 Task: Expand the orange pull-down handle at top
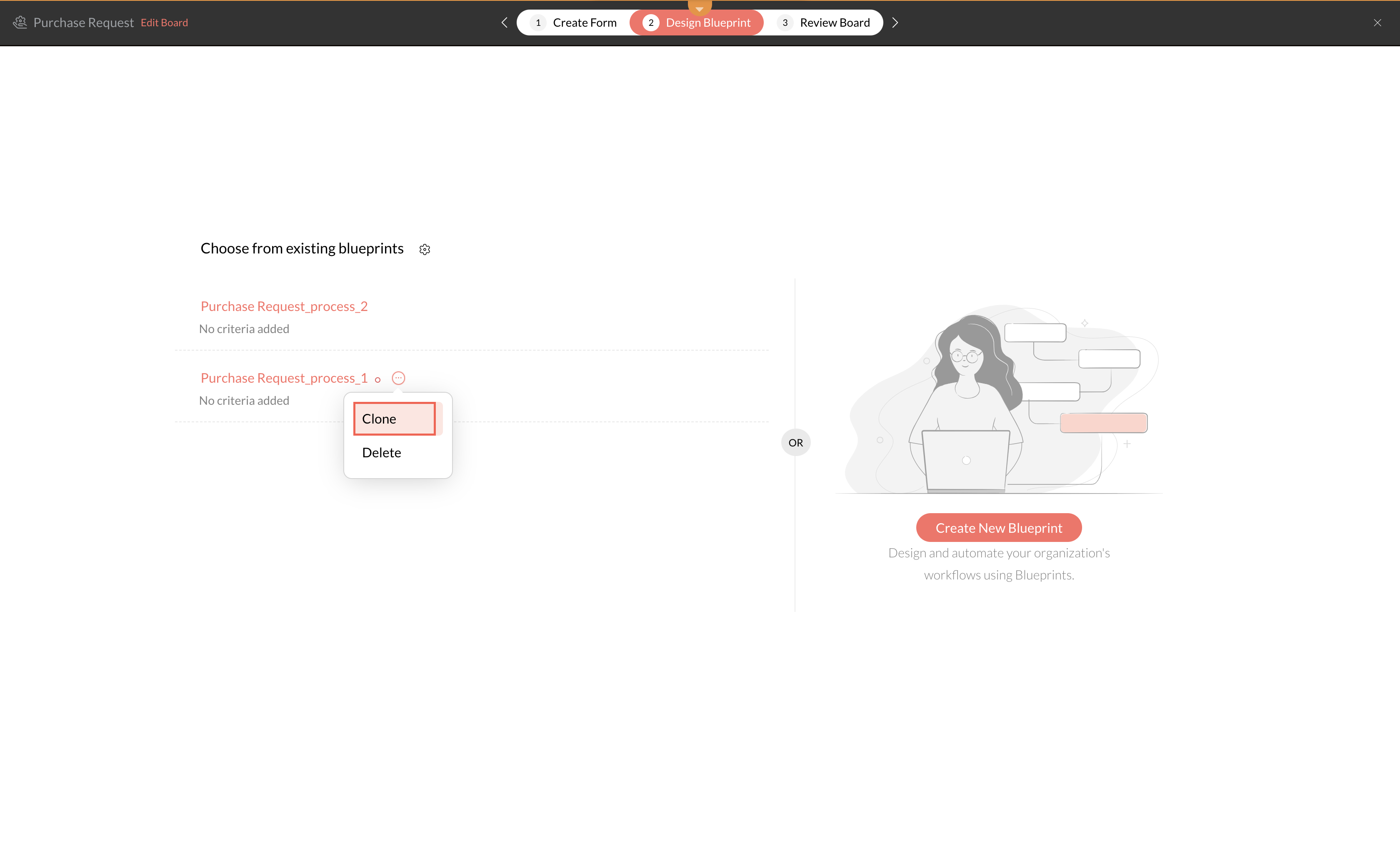click(x=700, y=7)
